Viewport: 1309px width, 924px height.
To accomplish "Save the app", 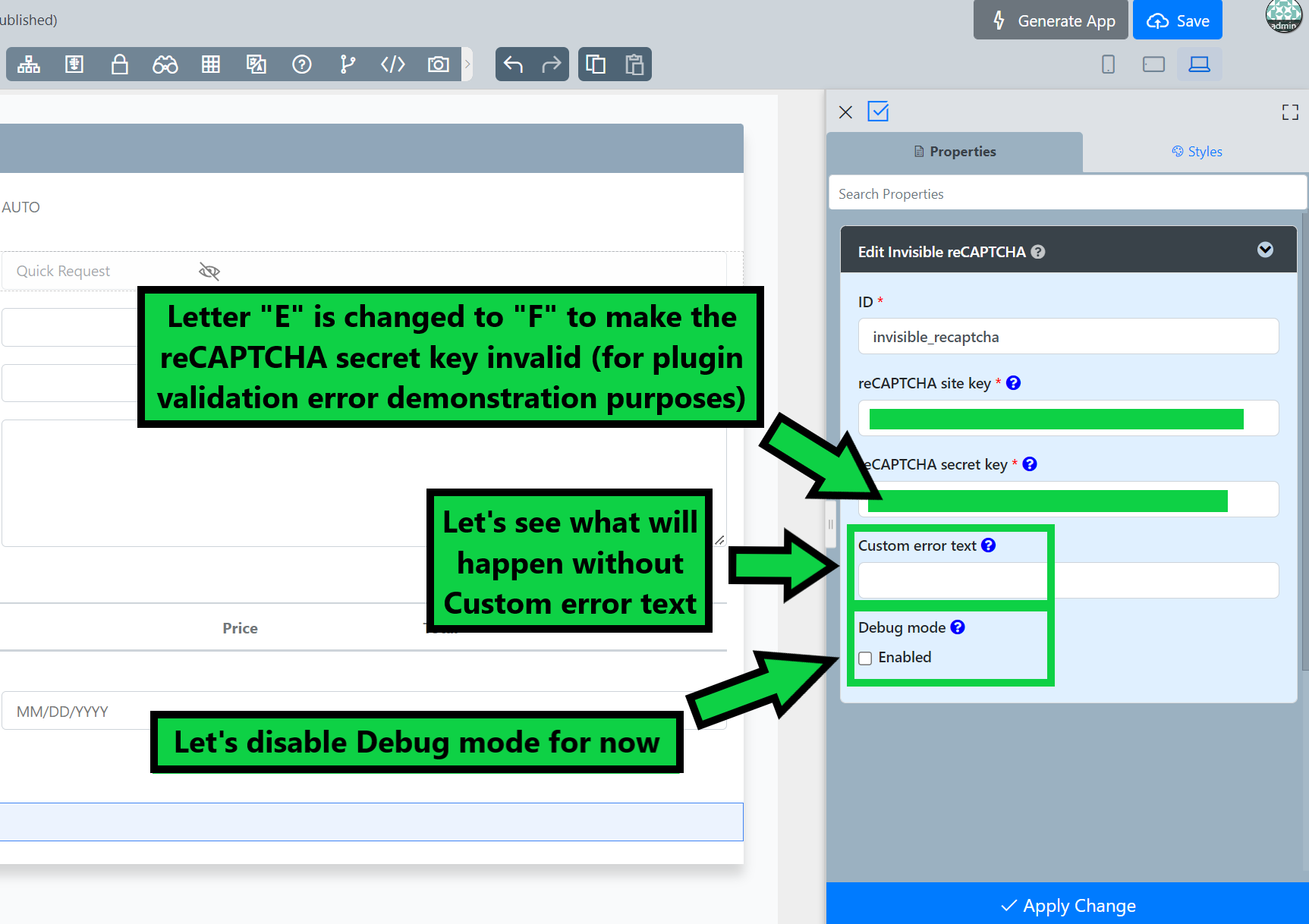I will click(1178, 20).
